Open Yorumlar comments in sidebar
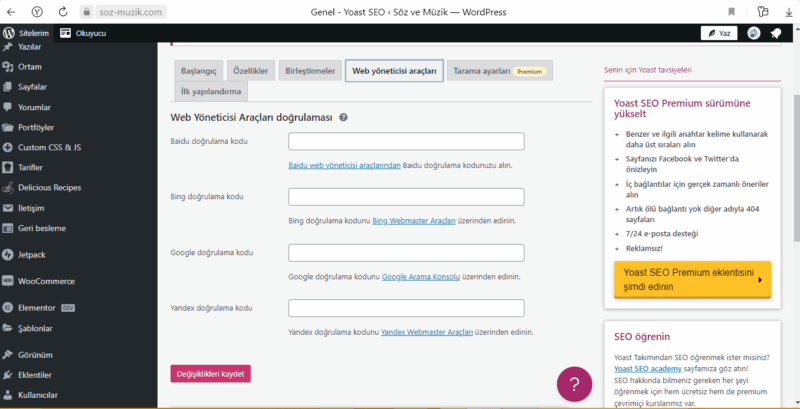Image resolution: width=800 pixels, height=409 pixels. (x=37, y=107)
